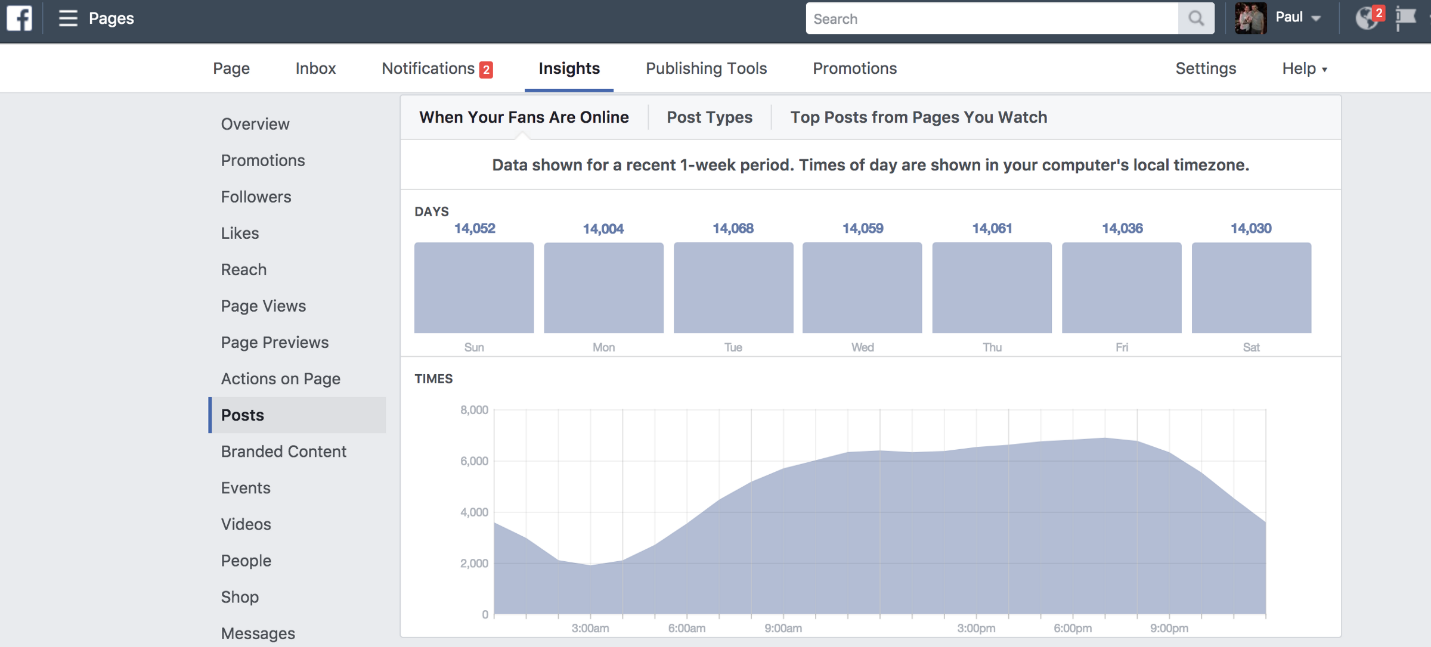Open Actions on Page in sidebar

click(x=281, y=378)
